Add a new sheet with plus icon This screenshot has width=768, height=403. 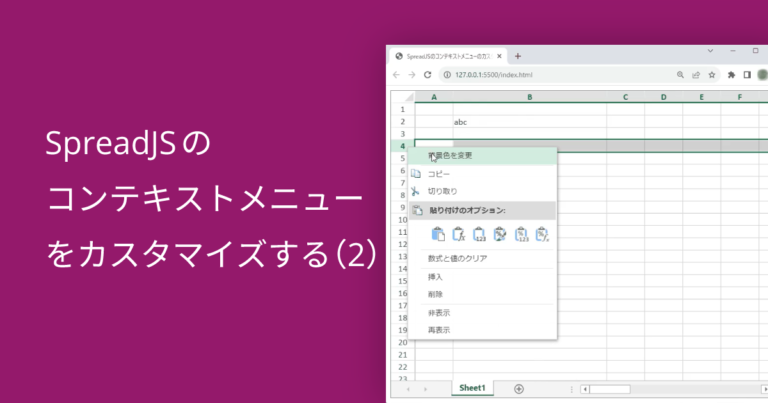coord(519,389)
